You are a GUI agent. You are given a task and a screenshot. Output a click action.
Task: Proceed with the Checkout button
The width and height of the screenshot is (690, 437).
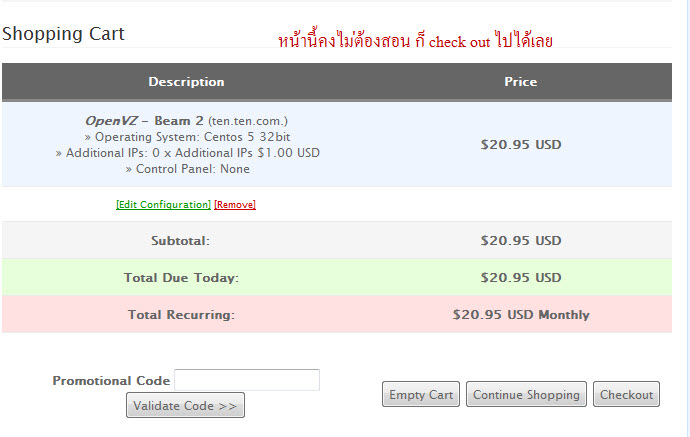626,395
